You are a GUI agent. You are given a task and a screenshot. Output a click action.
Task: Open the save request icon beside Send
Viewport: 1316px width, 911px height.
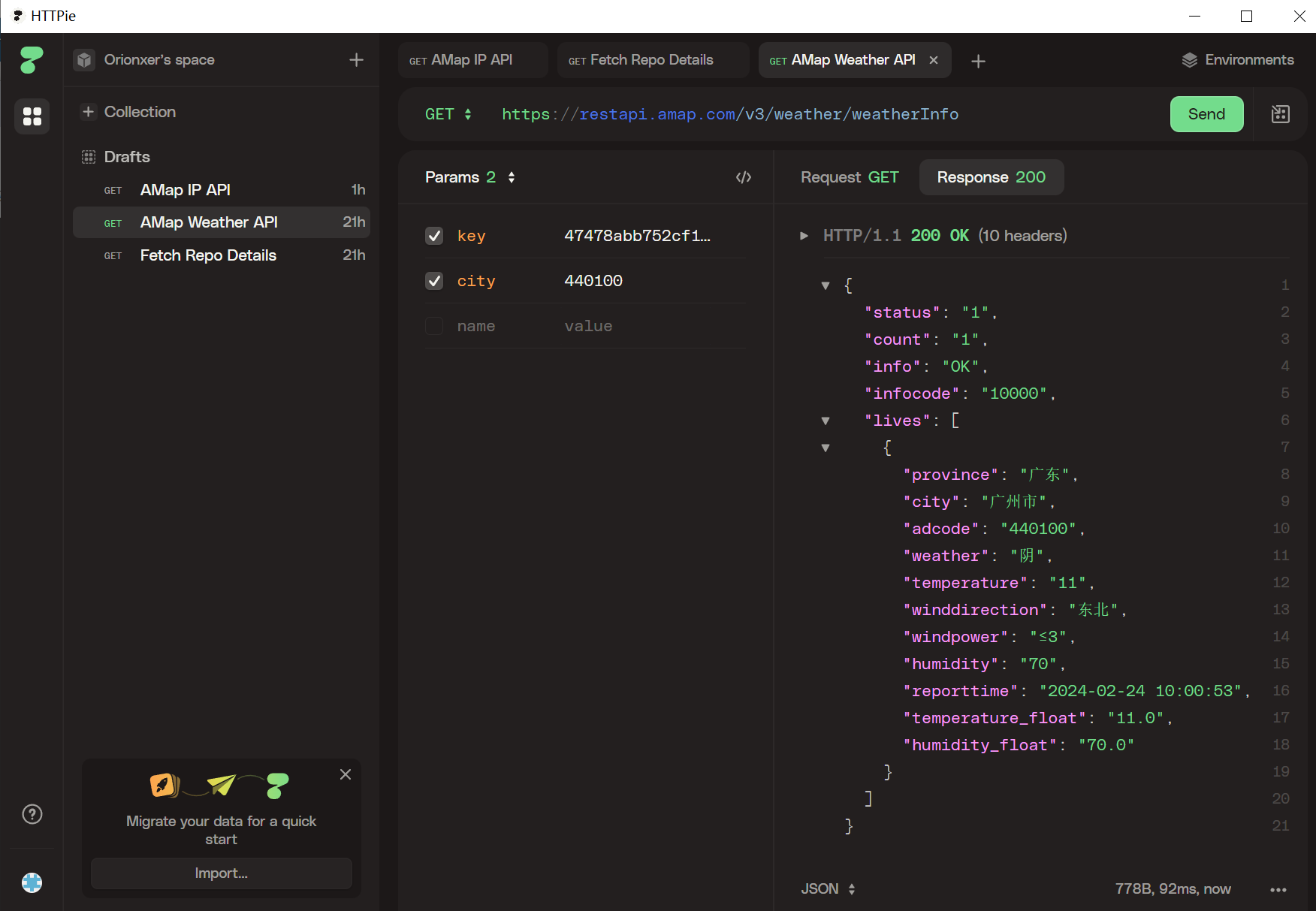pos(1281,114)
